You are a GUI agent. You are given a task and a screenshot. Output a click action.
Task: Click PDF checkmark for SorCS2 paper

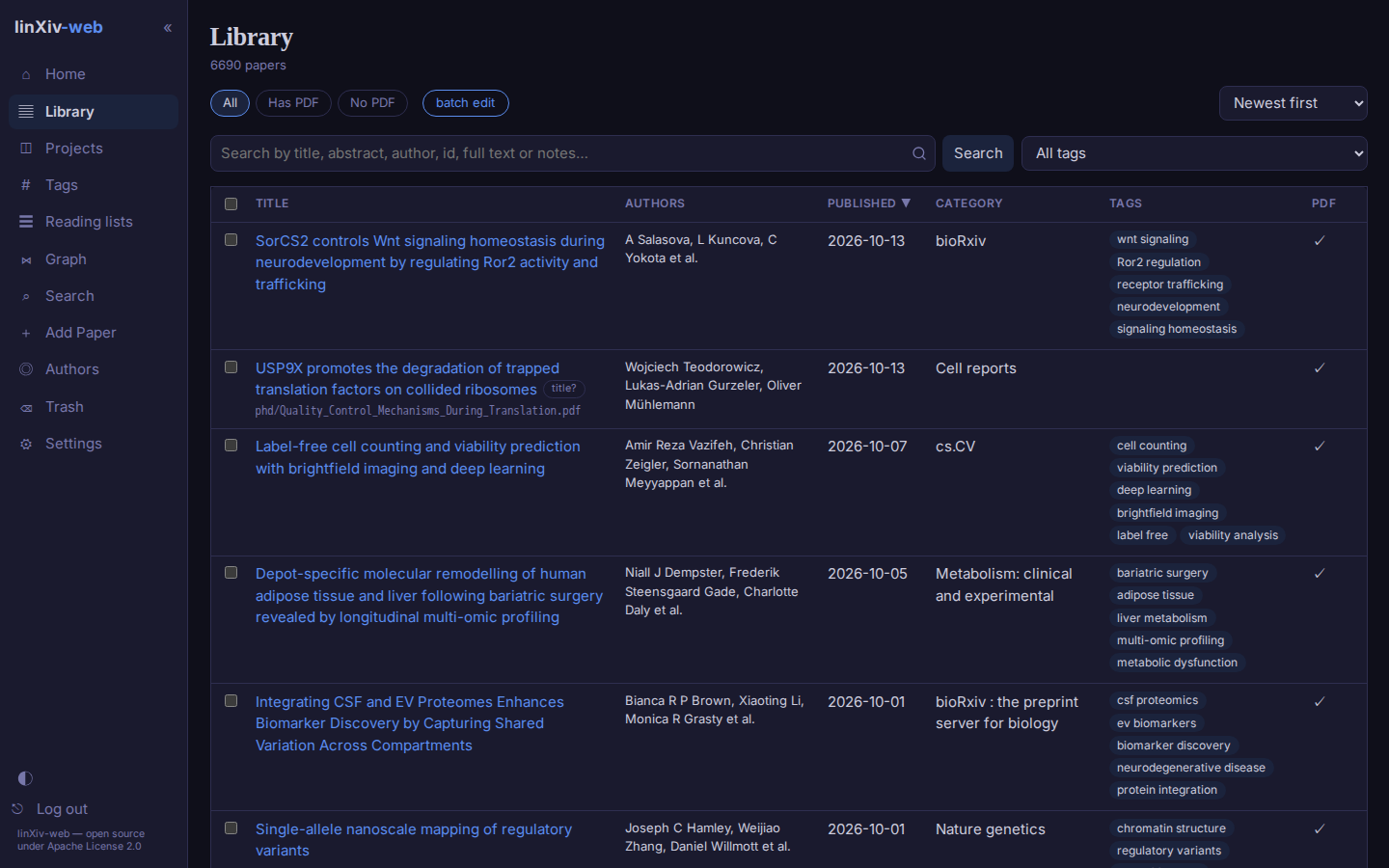point(1320,240)
